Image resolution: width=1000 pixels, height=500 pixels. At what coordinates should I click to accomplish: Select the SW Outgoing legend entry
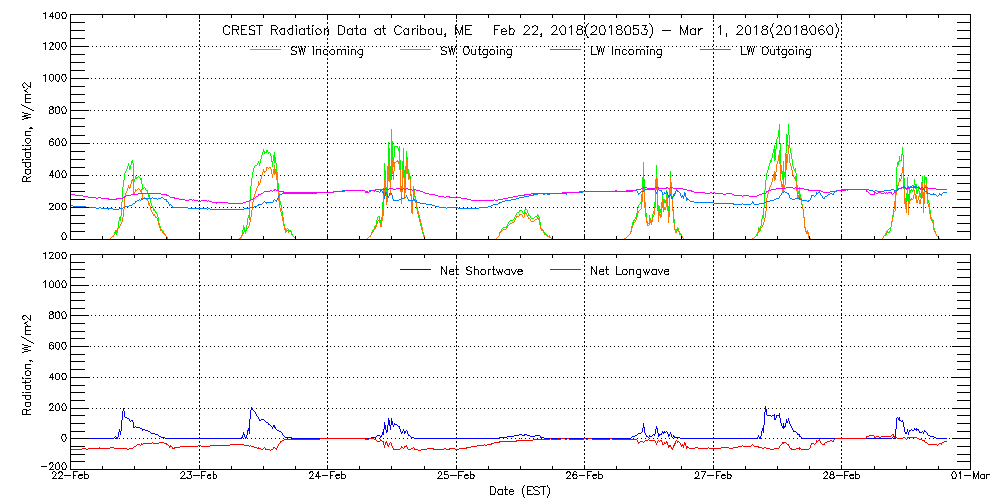pyautogui.click(x=476, y=52)
